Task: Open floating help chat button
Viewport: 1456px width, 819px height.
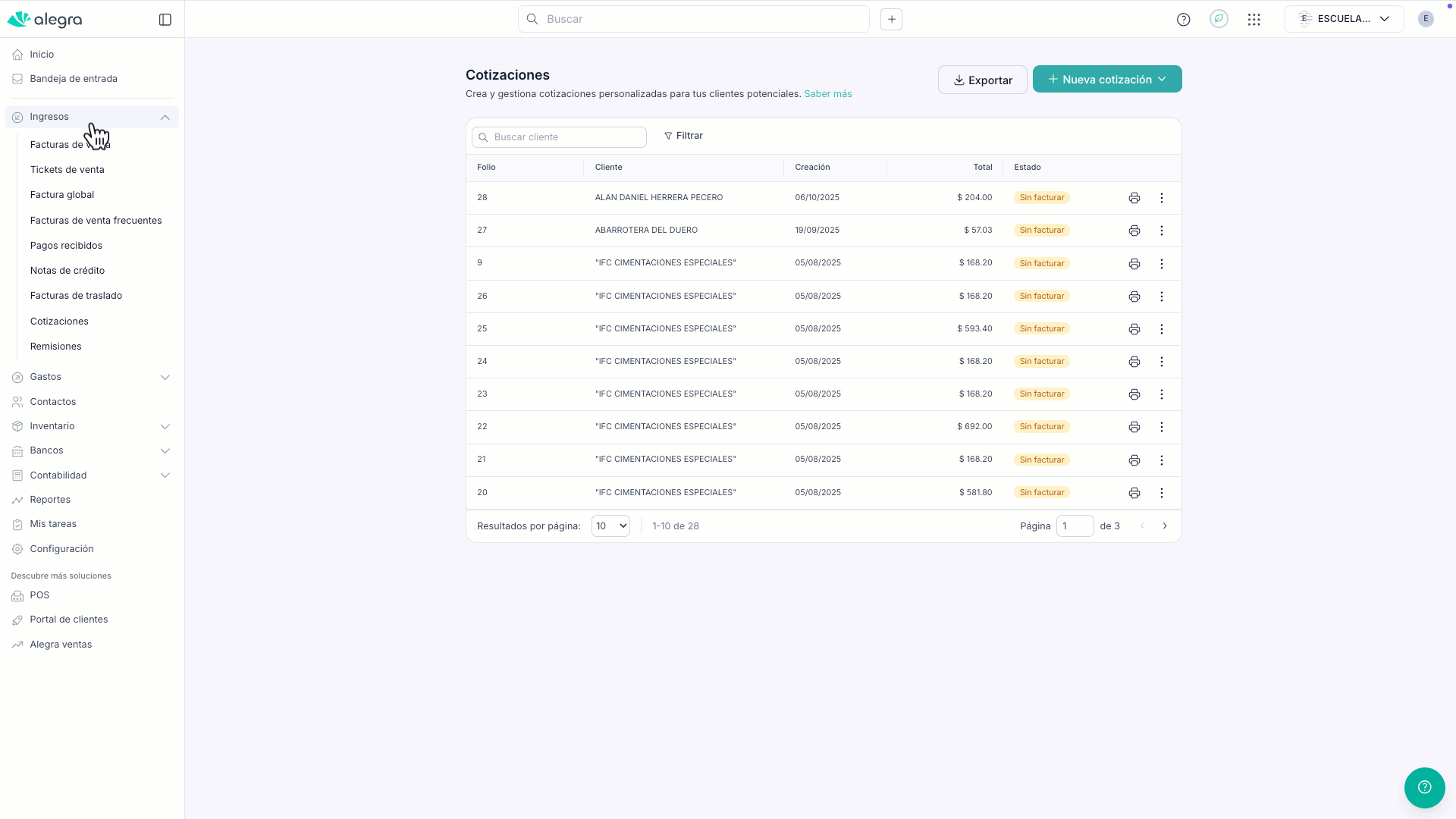Action: pos(1423,787)
